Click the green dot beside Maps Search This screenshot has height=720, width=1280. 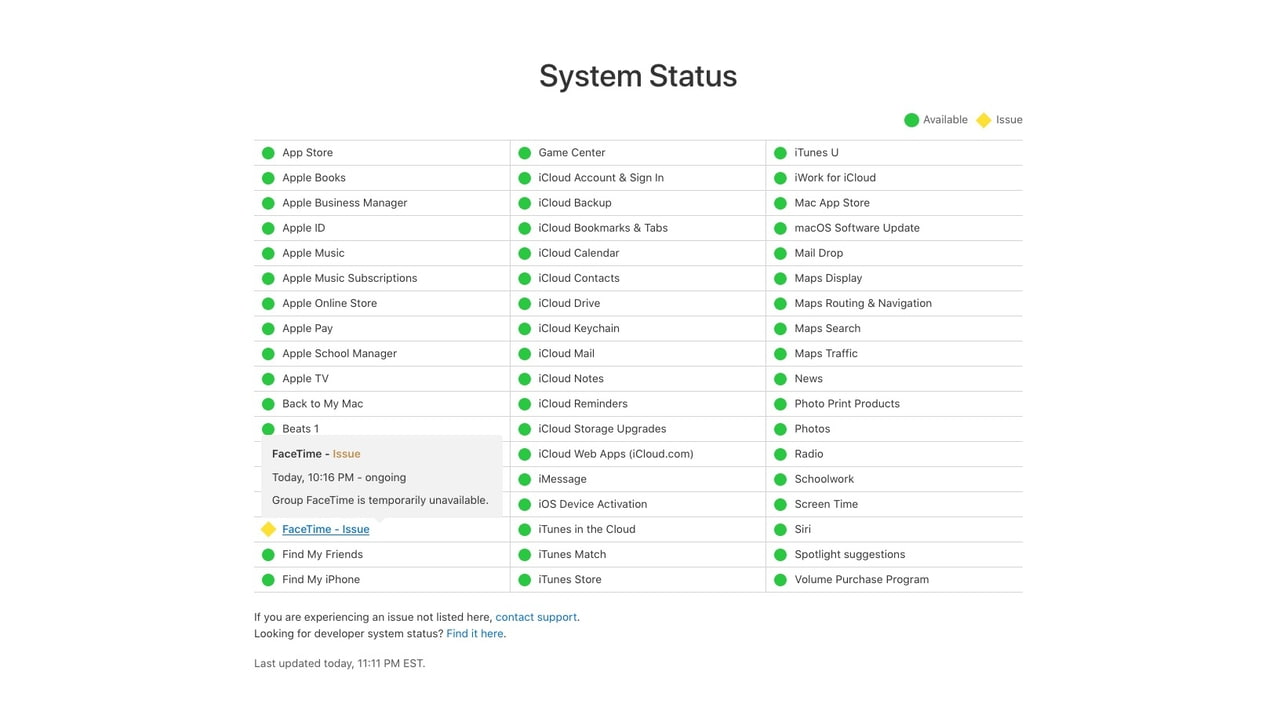780,328
